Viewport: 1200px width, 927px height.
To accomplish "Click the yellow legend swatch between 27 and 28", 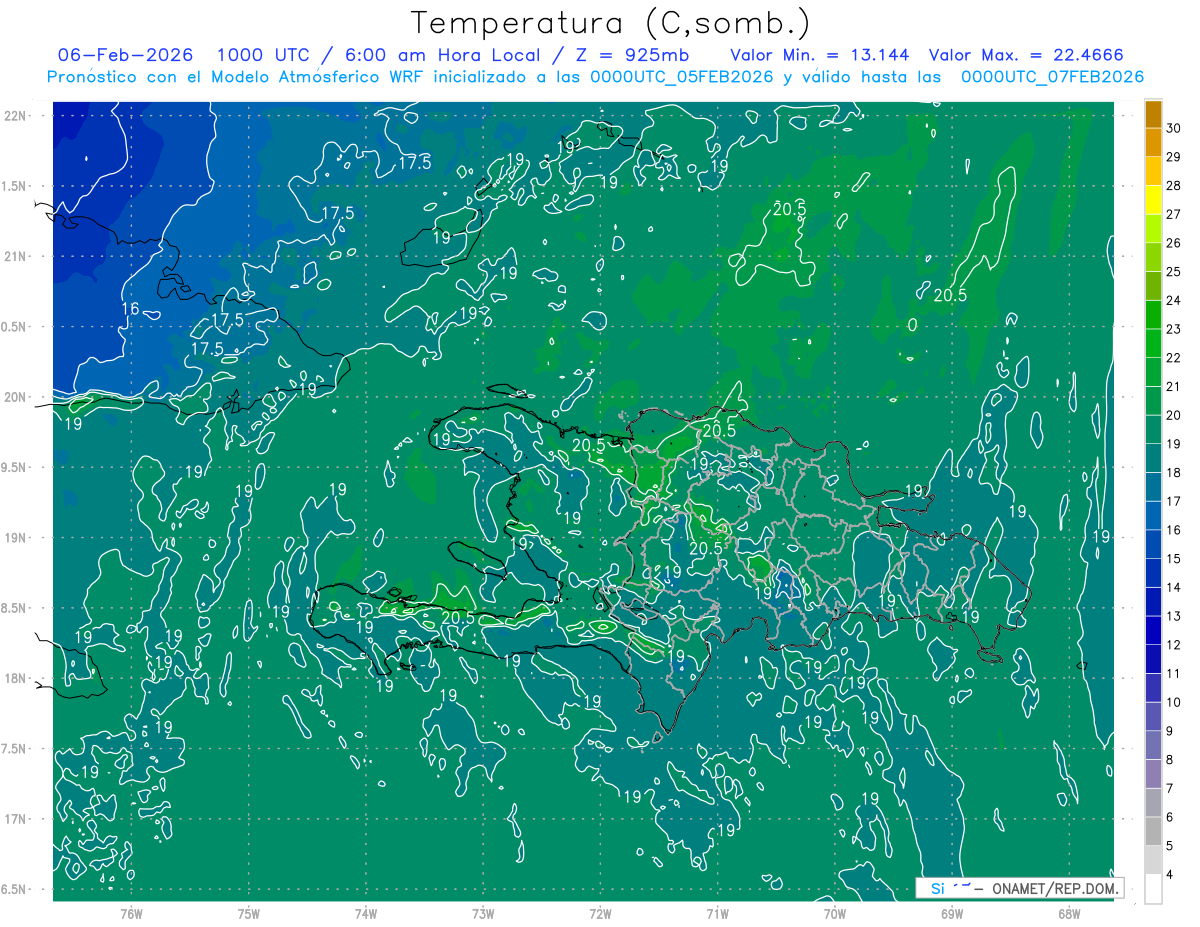I will (x=1153, y=201).
